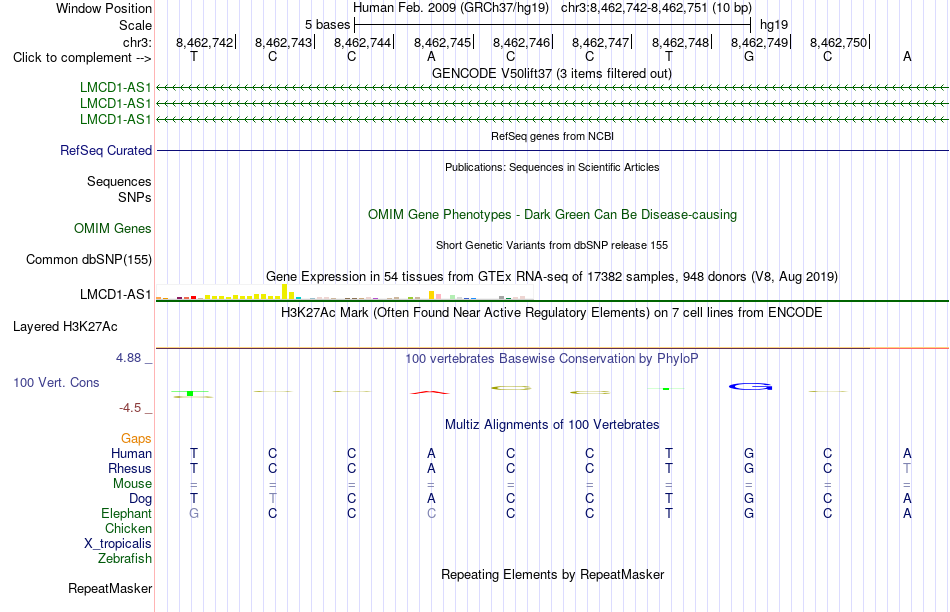Viewport: 950px width, 612px height.
Task: Click the GENCODE V50lift37 track title
Action: pos(551,73)
